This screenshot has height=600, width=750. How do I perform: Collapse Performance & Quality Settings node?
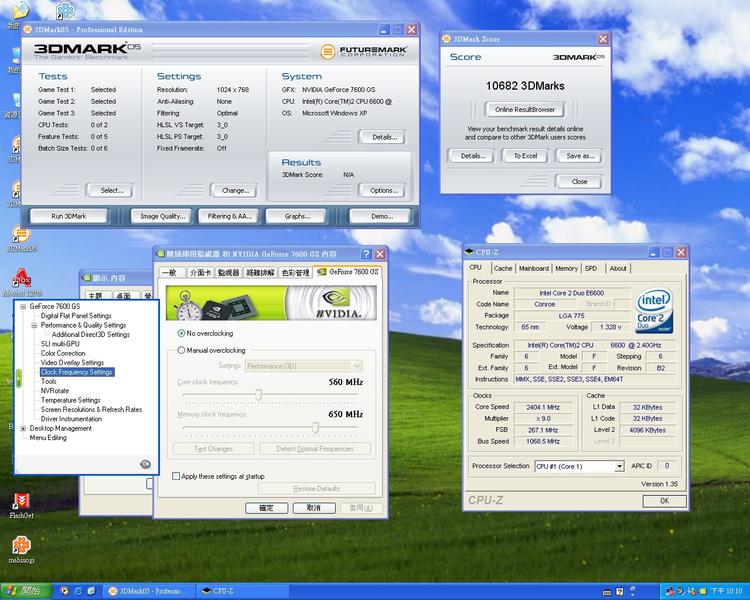pyautogui.click(x=34, y=325)
